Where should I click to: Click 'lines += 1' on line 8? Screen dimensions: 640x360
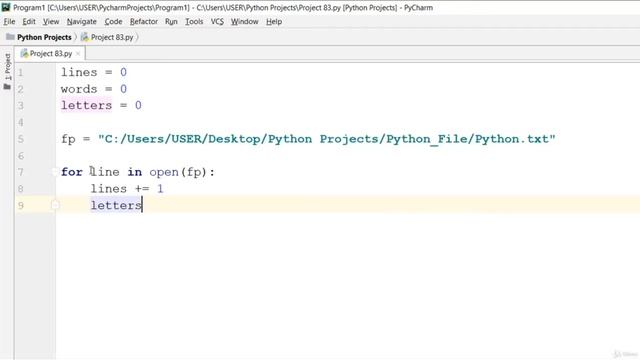127,189
